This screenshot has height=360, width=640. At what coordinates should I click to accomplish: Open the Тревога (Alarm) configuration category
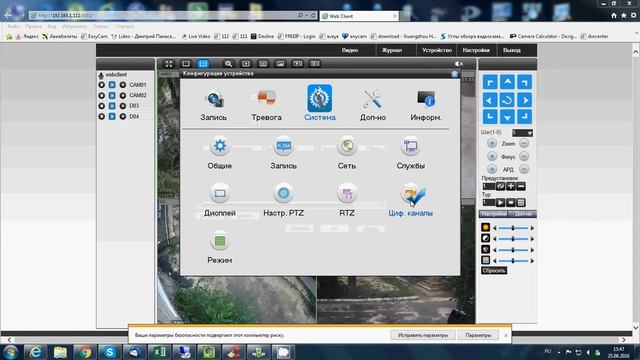[267, 104]
